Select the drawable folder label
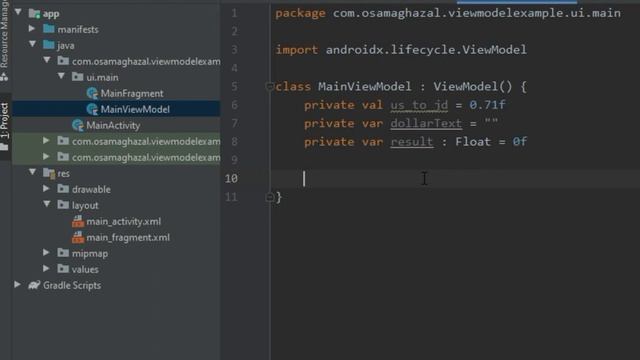The height and width of the screenshot is (360, 640). click(x=91, y=189)
